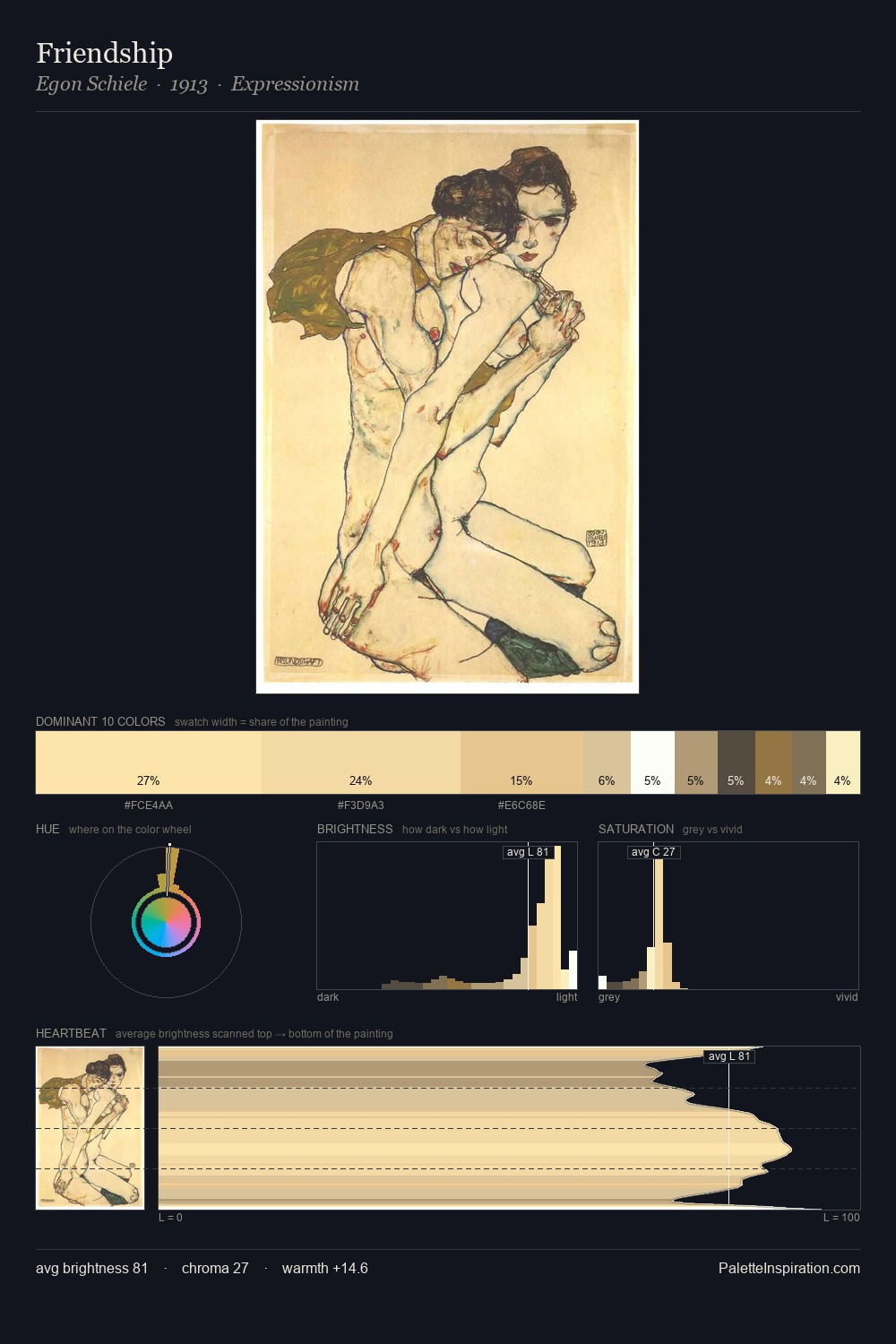The height and width of the screenshot is (1344, 896).
Task: Click 'avg brightness 81' in footer
Action: (x=91, y=1268)
